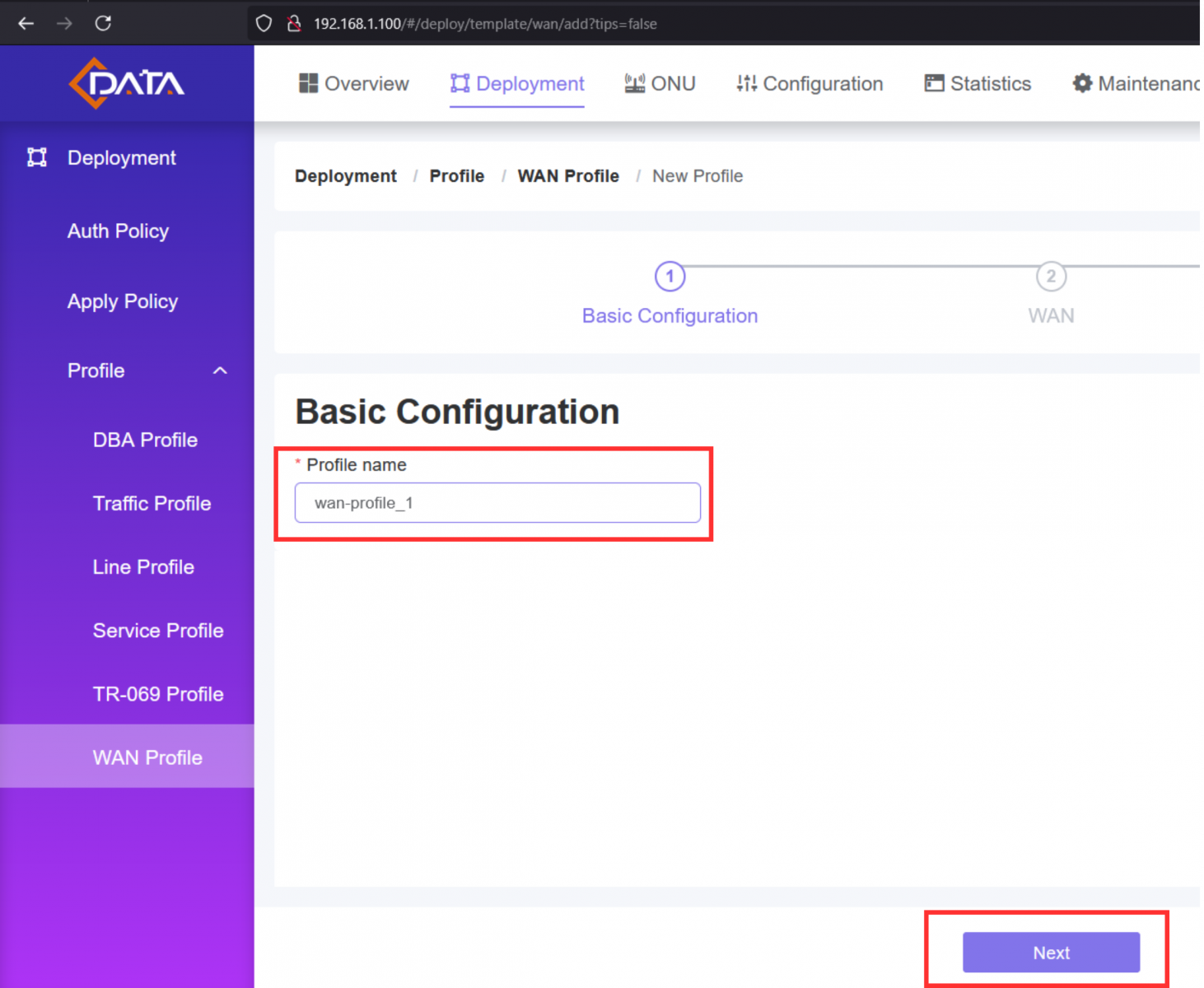Open the ONU menu item
The image size is (1204, 988).
[660, 83]
